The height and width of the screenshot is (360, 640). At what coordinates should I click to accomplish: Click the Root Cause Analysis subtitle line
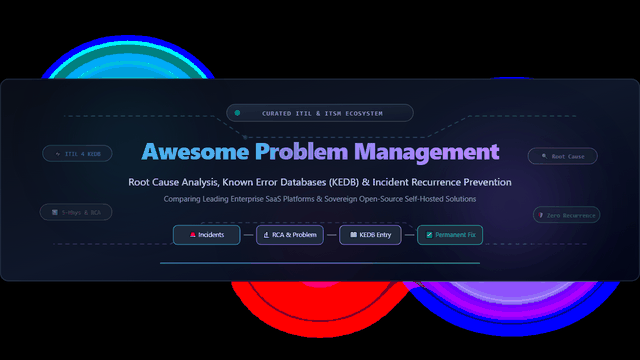click(x=320, y=182)
